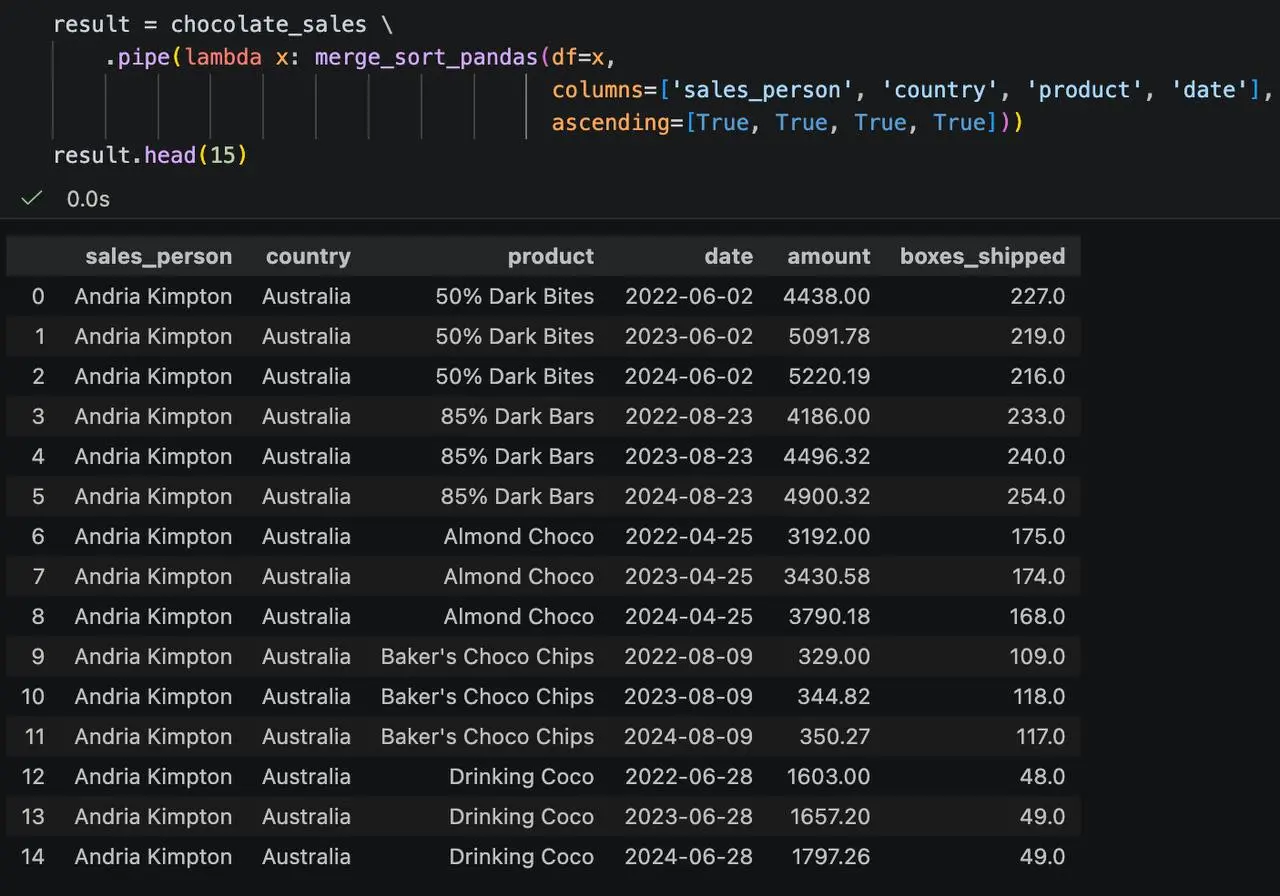Select the amount cell 4438.00

tap(827, 296)
